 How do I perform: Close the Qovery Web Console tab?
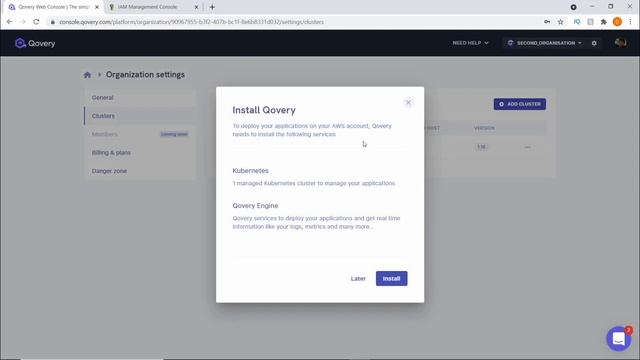[x=97, y=7]
